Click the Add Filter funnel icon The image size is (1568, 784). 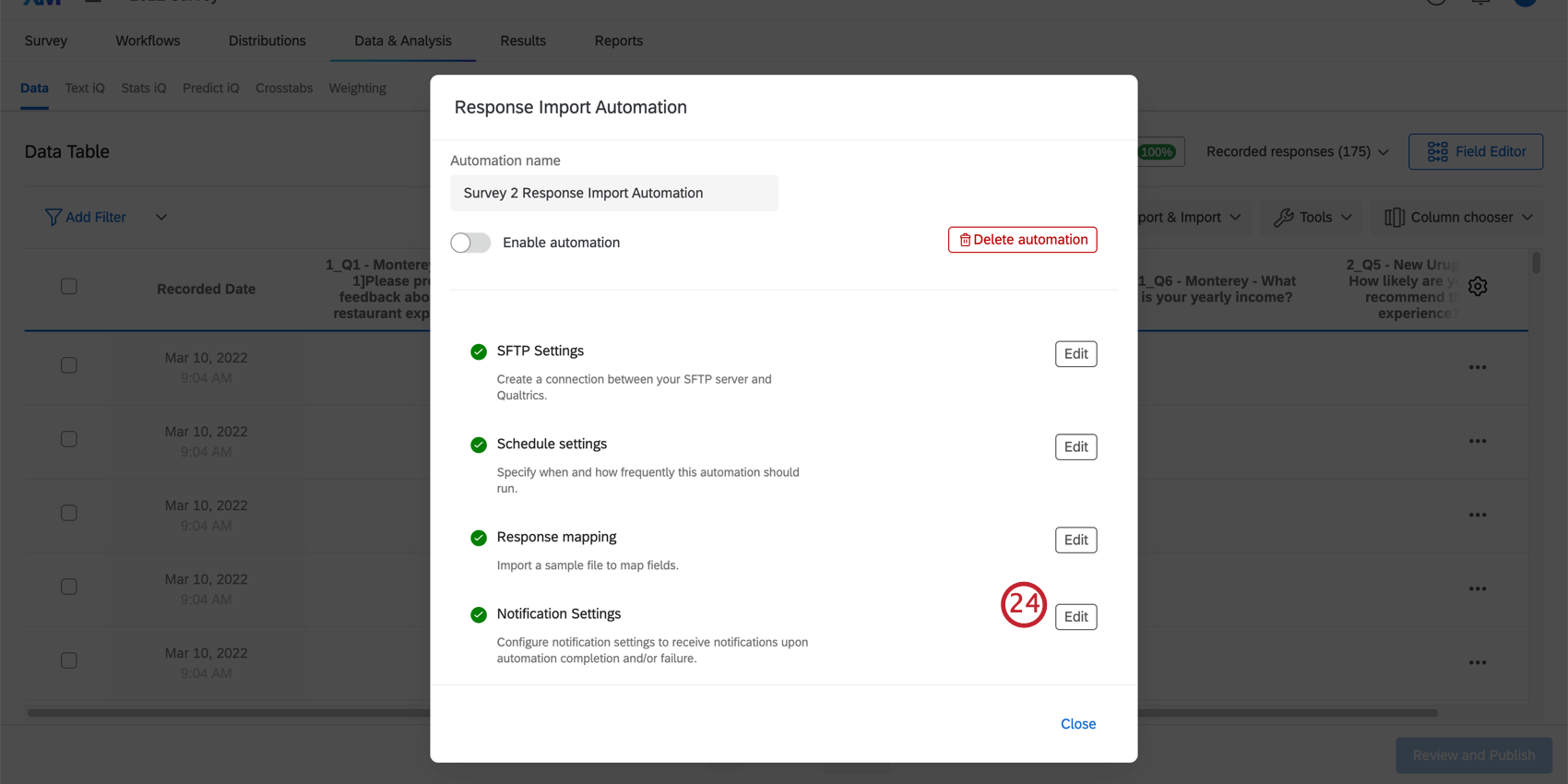point(53,217)
